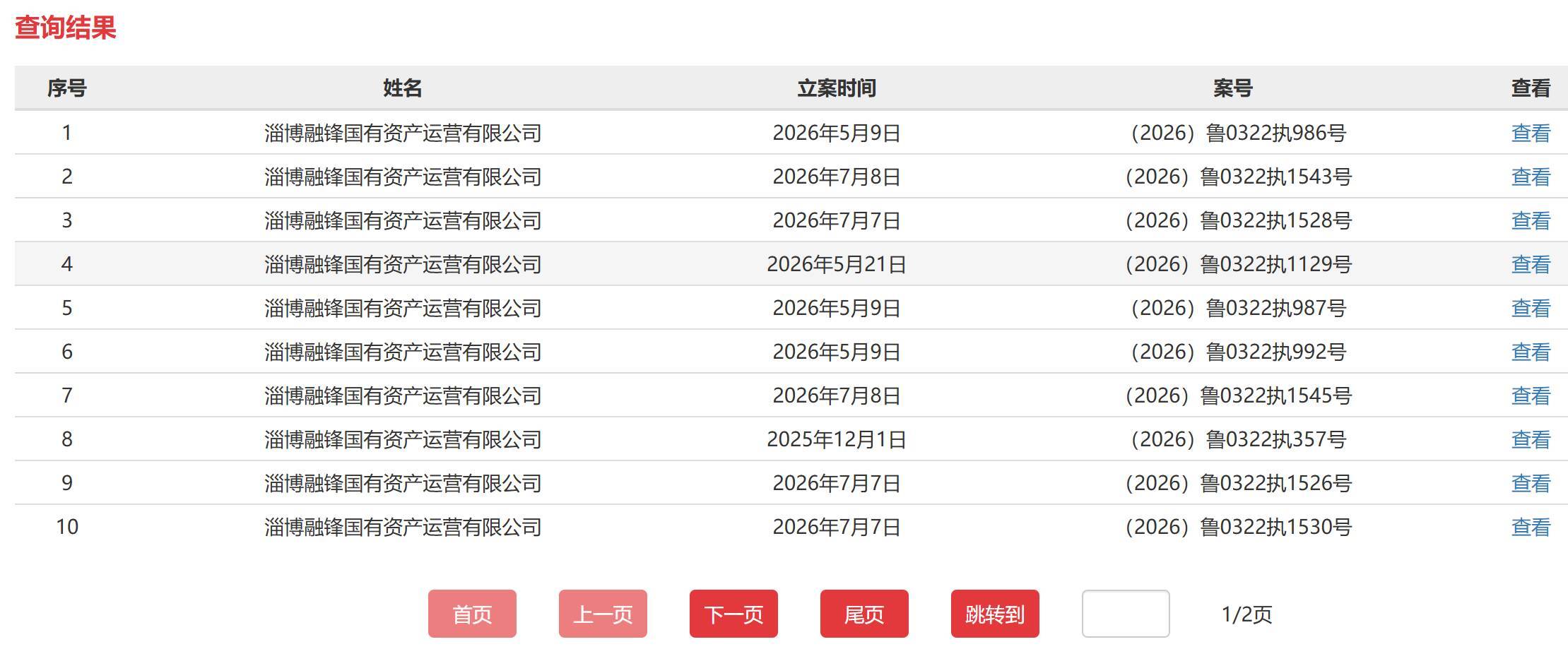1568x649 pixels.
Task: Click date 2026年7月7日 in row 10
Action: [837, 527]
